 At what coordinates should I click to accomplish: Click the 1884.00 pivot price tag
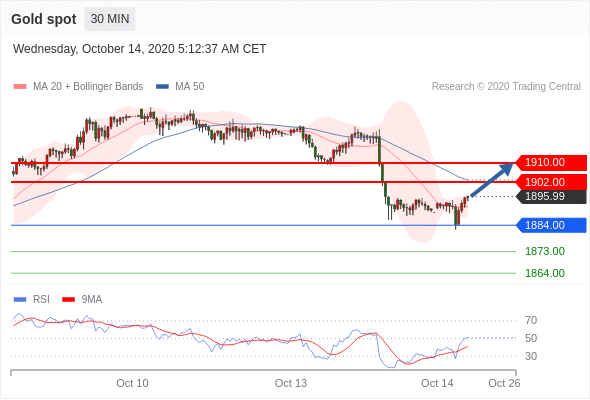pyautogui.click(x=551, y=225)
